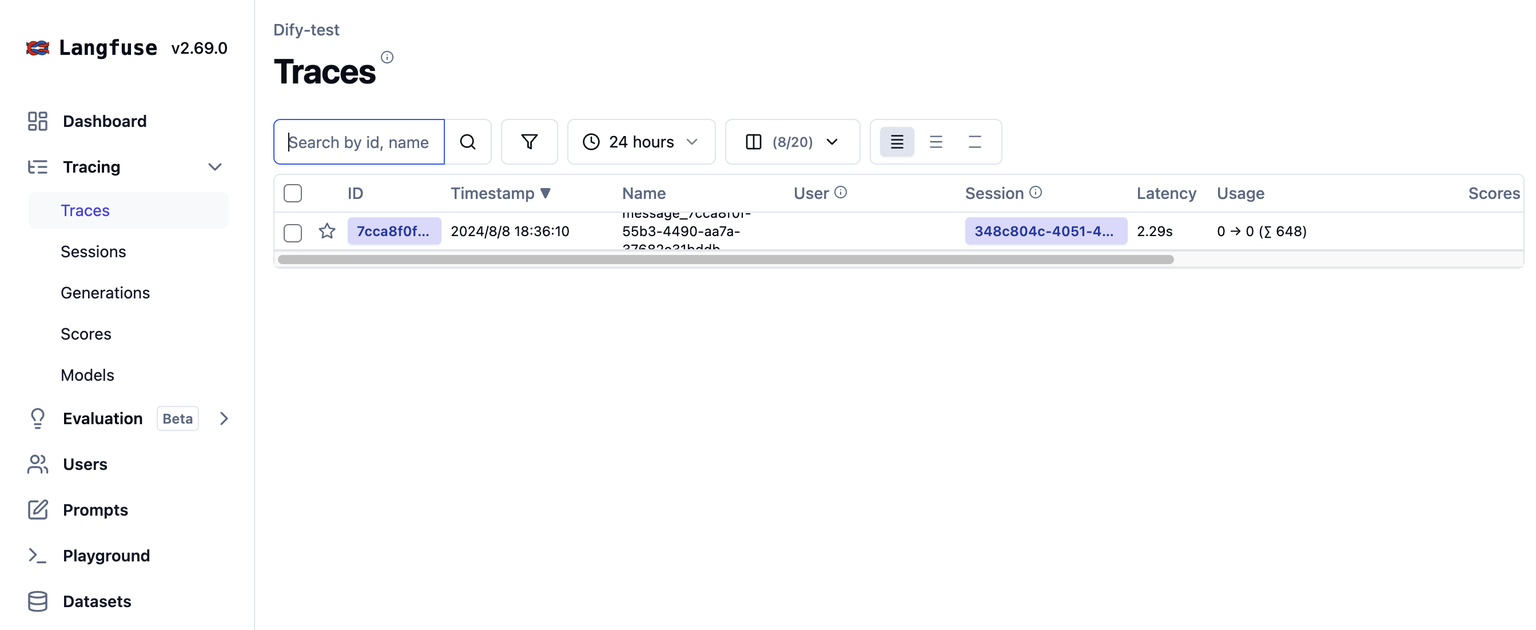
Task: Click the search magnifier icon button
Action: [468, 142]
